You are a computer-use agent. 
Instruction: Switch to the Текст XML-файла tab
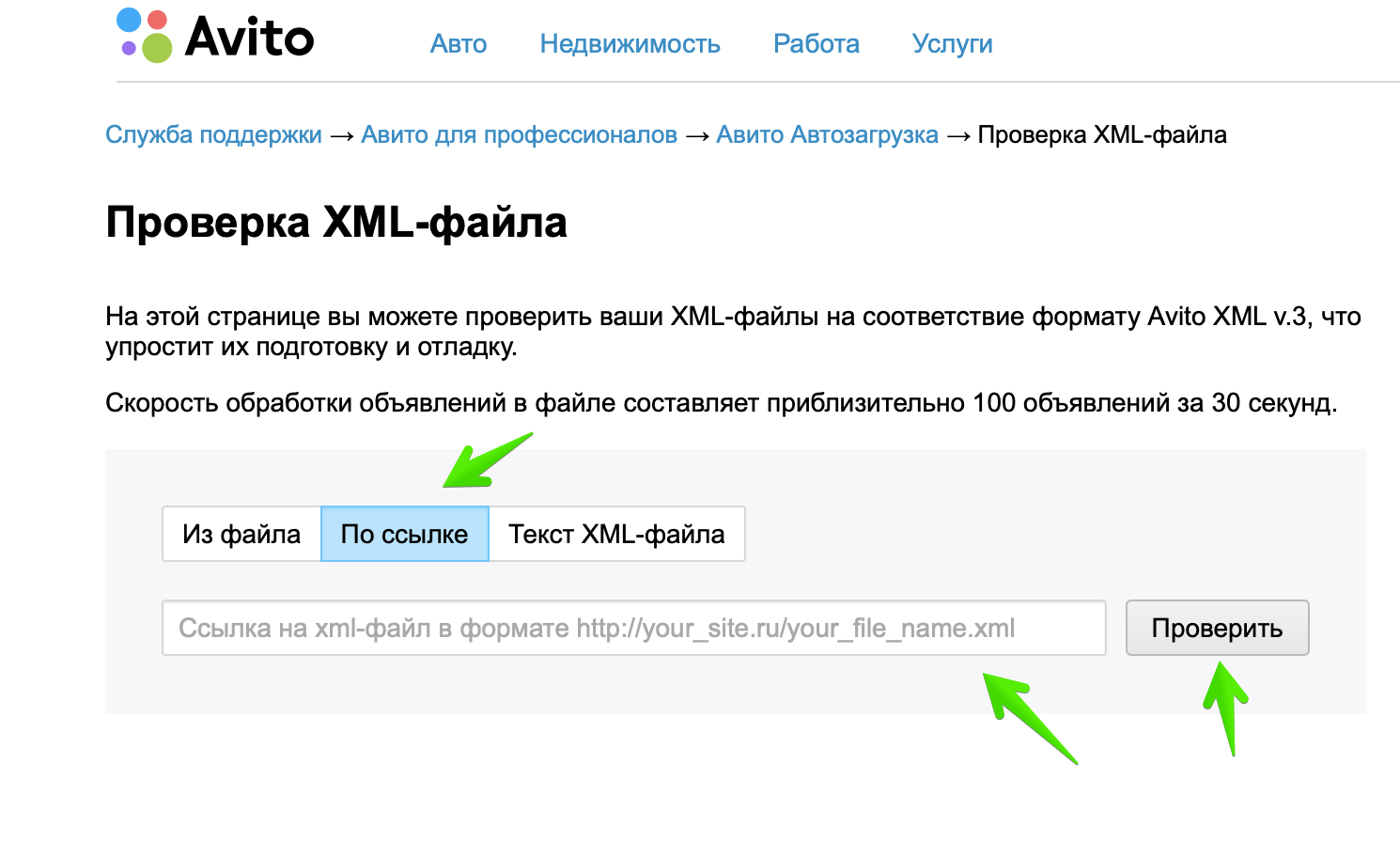616,534
